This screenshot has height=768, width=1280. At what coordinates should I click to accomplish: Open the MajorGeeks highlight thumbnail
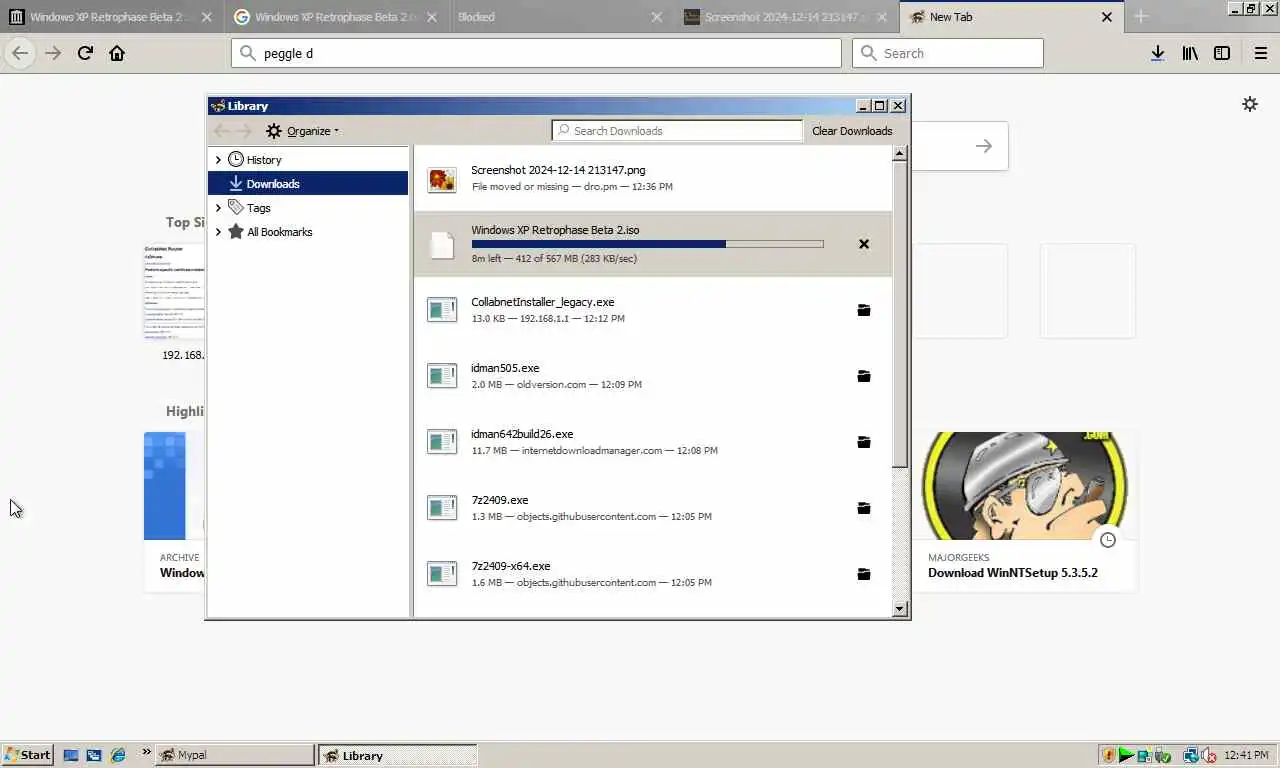(x=1027, y=486)
